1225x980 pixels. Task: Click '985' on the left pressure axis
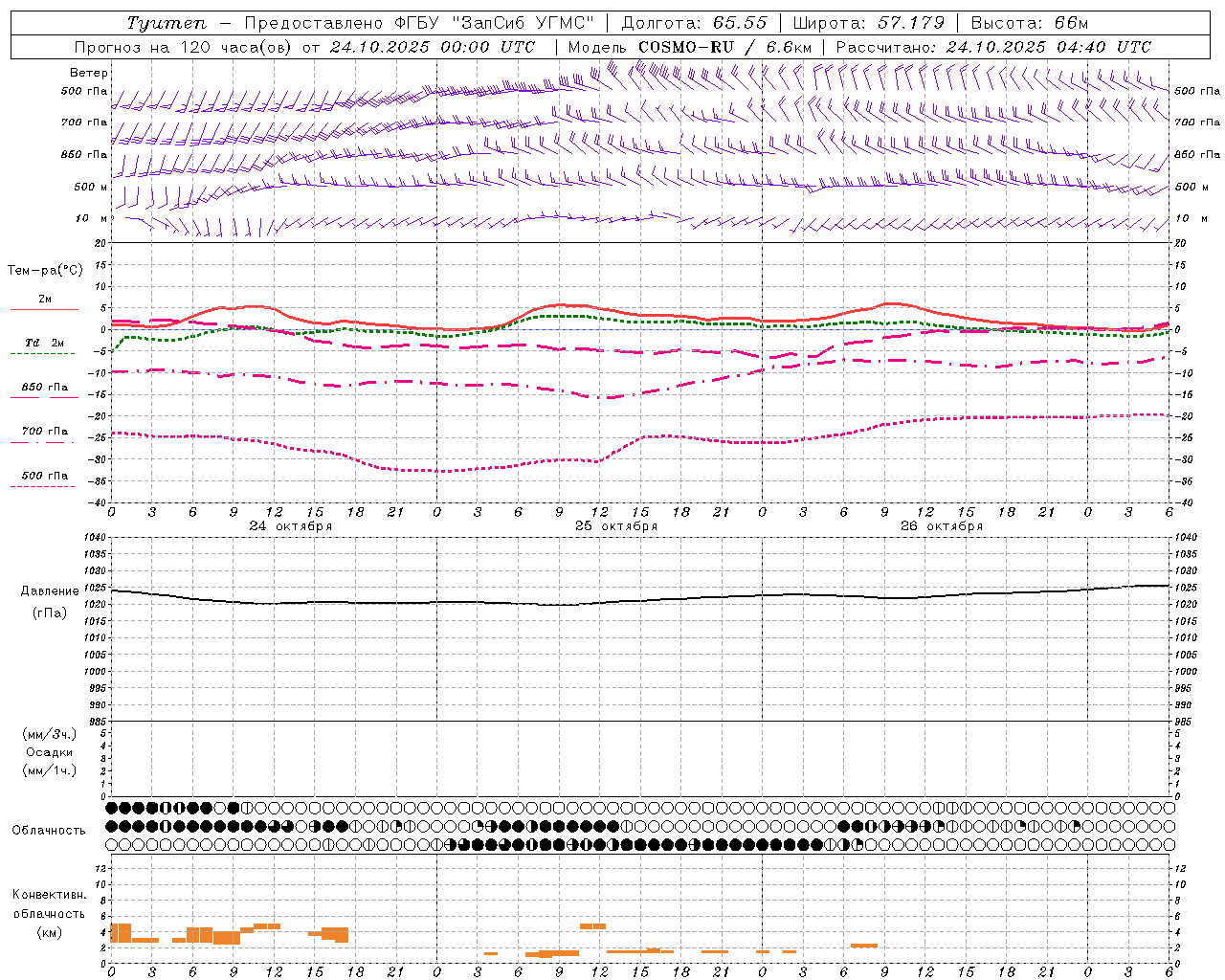click(100, 721)
